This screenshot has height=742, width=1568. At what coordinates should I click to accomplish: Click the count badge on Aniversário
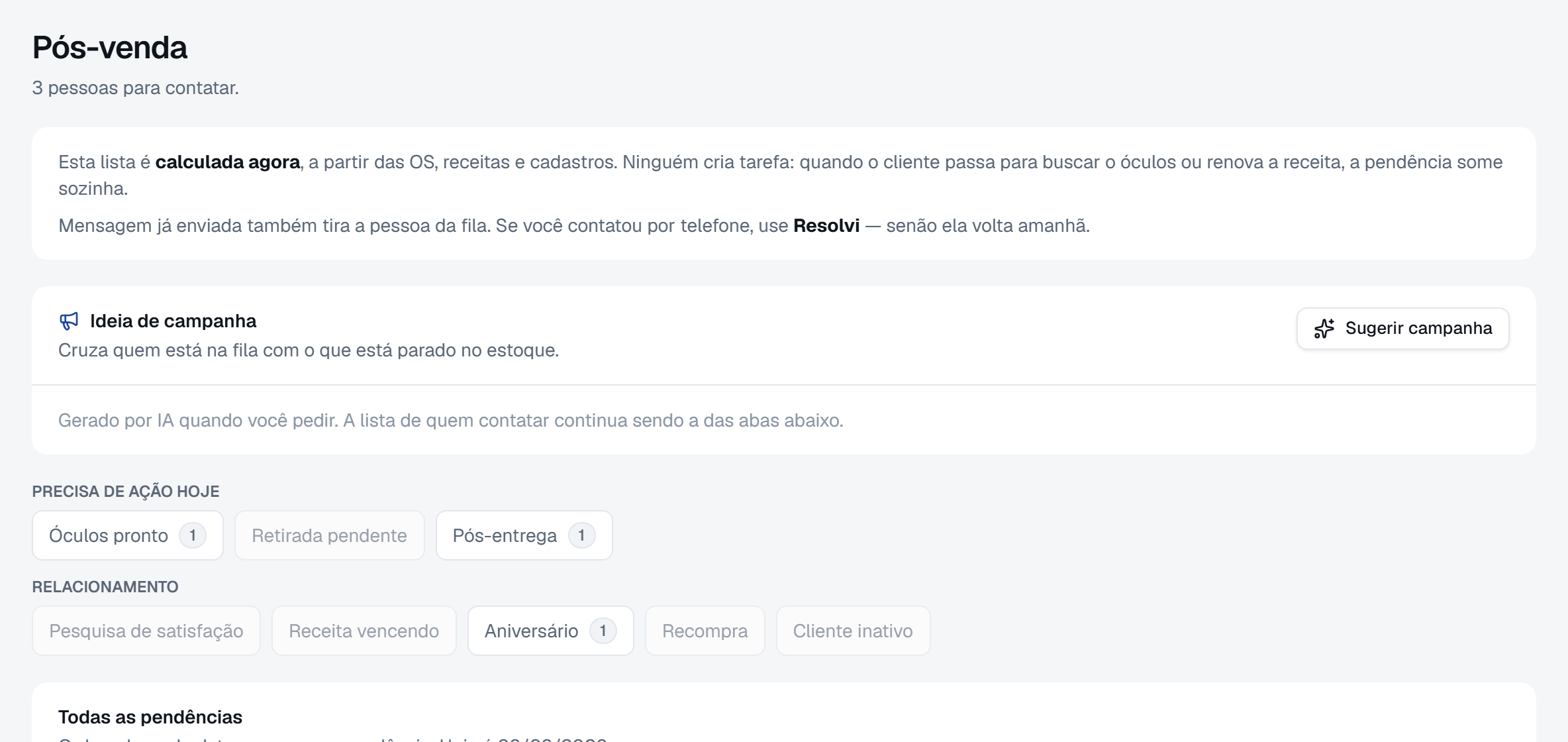point(603,631)
